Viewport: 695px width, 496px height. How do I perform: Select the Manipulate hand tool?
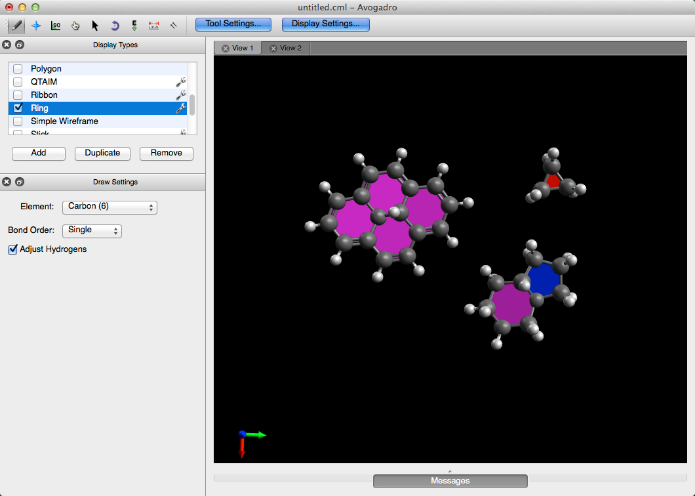(75, 24)
